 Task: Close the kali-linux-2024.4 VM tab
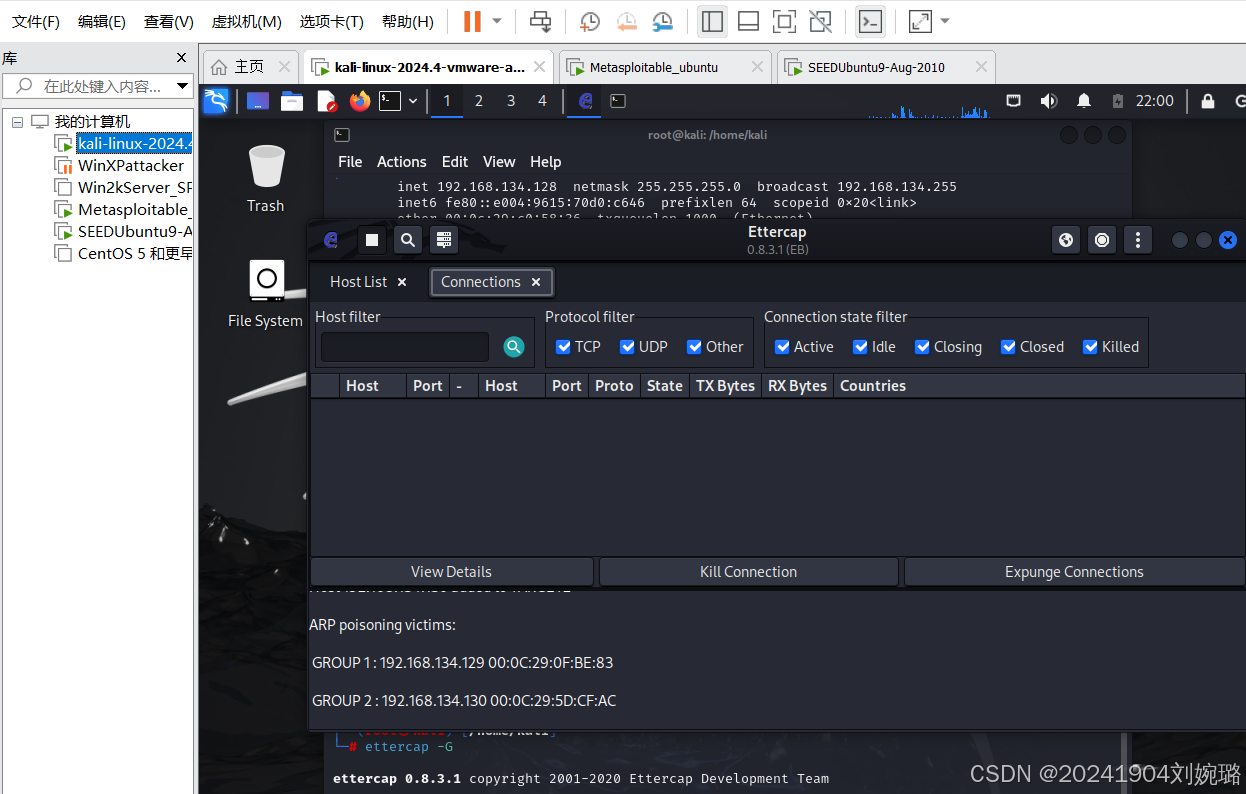click(540, 67)
